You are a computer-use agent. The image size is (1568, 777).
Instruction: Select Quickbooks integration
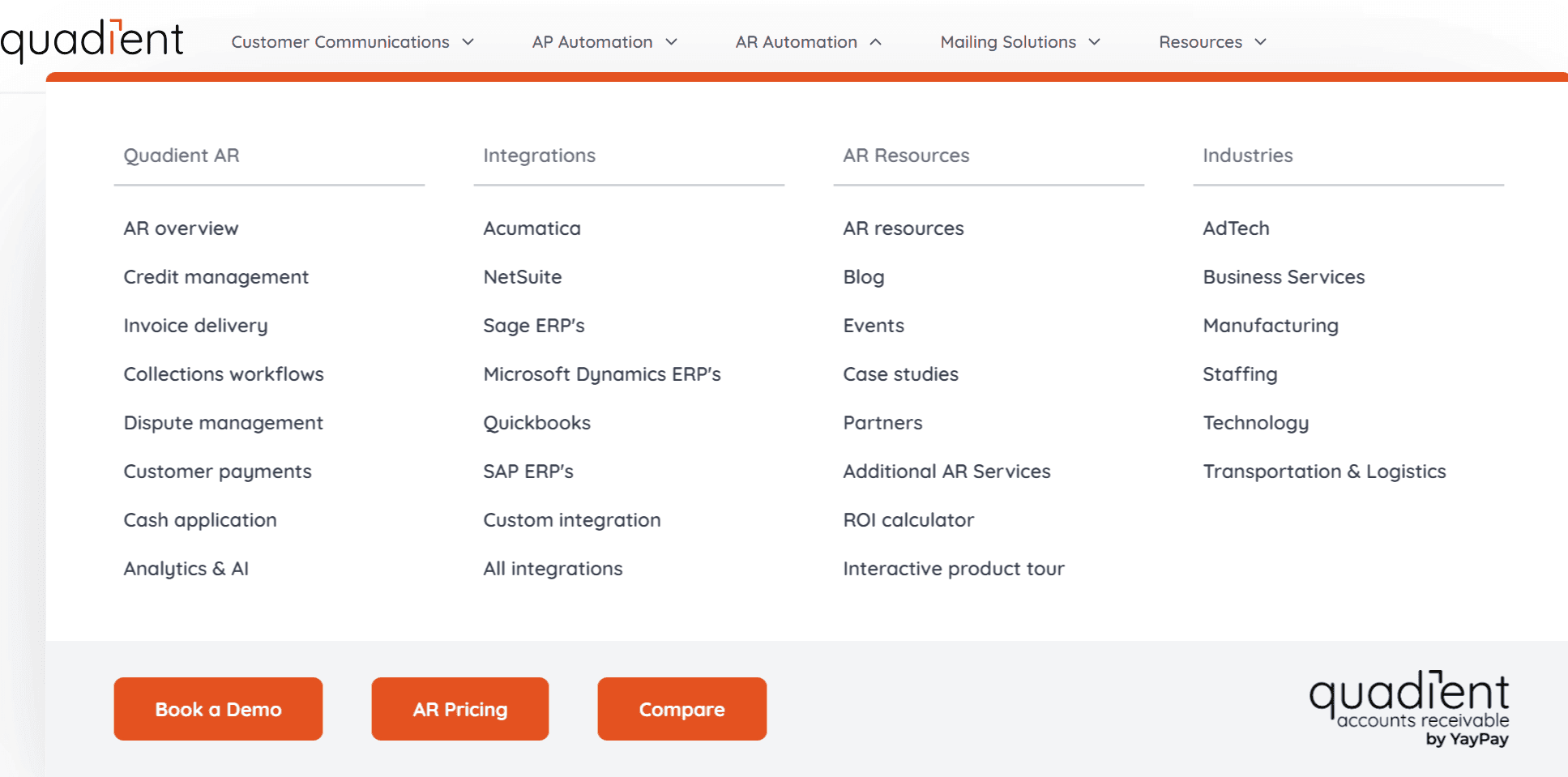coord(536,423)
